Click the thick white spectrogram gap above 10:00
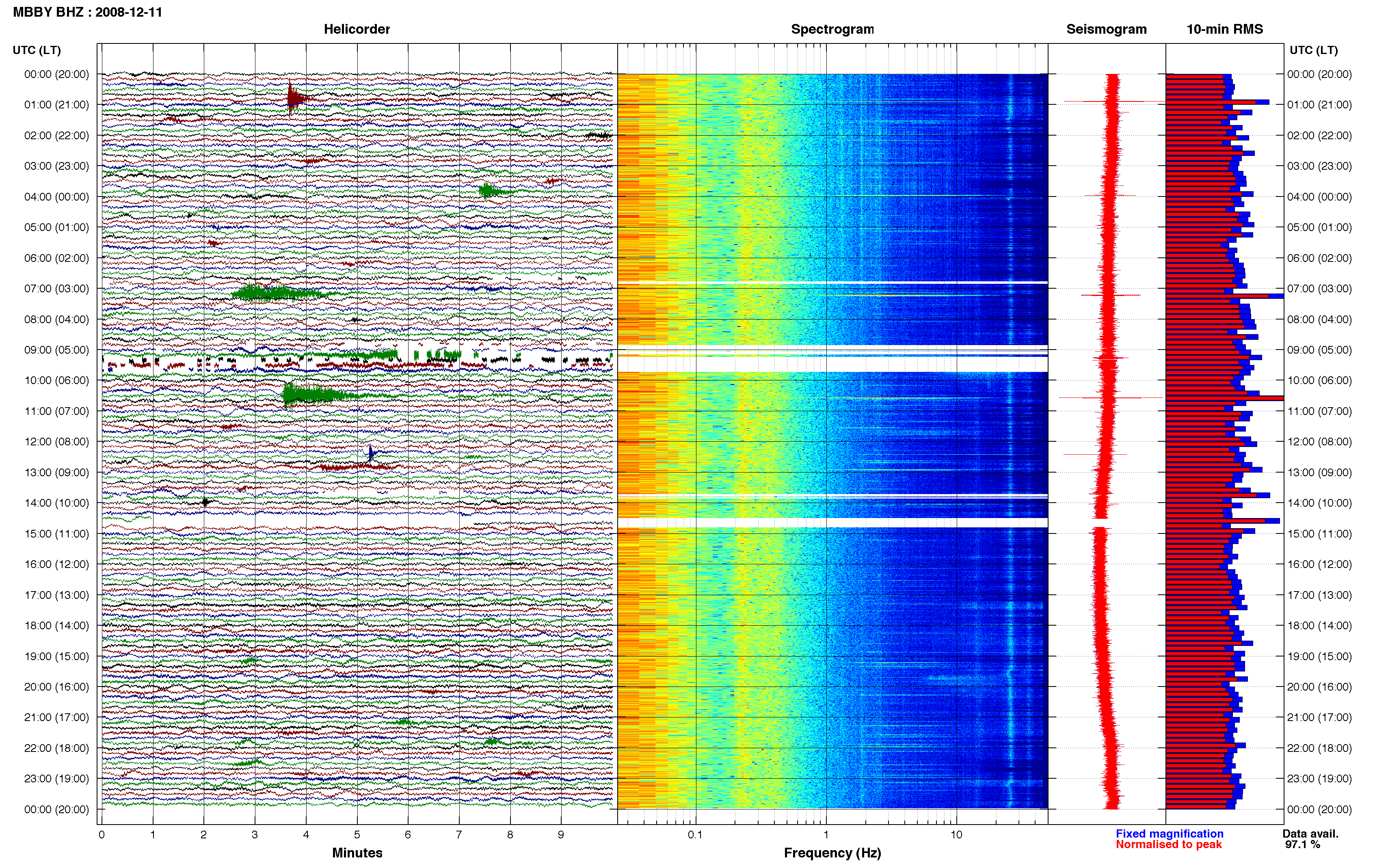Image resolution: width=1388 pixels, height=868 pixels. pos(832,364)
